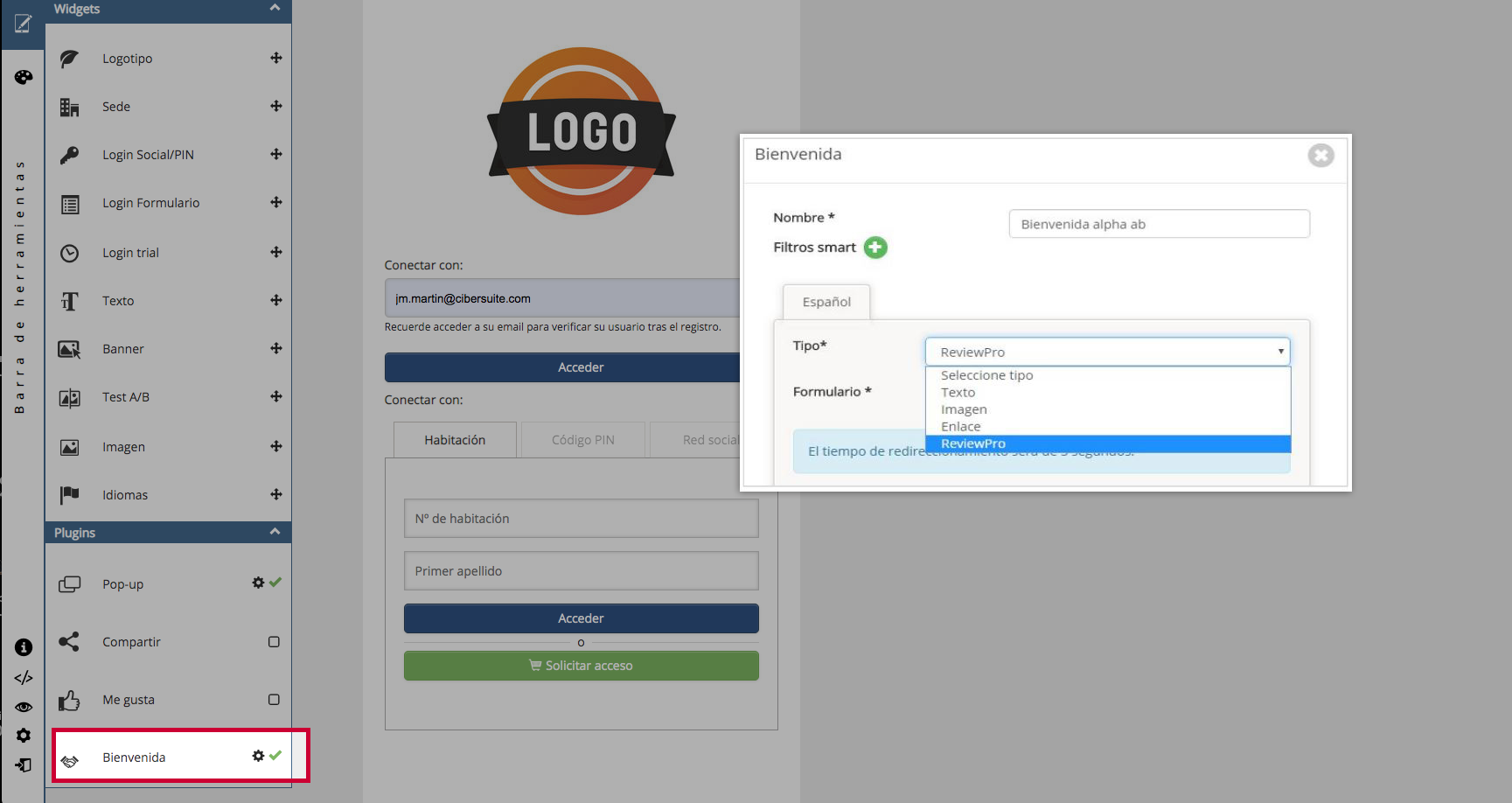This screenshot has height=803, width=1512.
Task: Click the palette icon in left toolbar
Action: (x=24, y=77)
